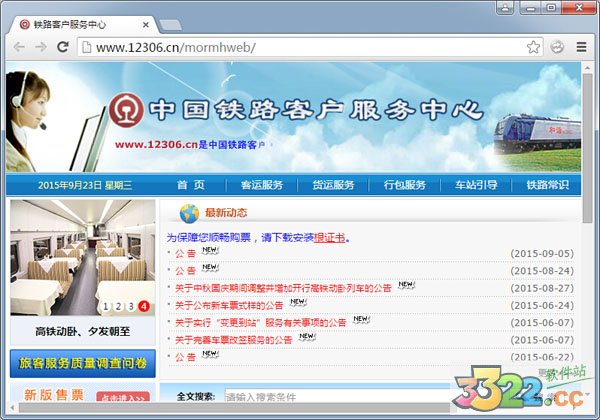
Task: Open the 铁路常识 navigation item
Action: (548, 185)
